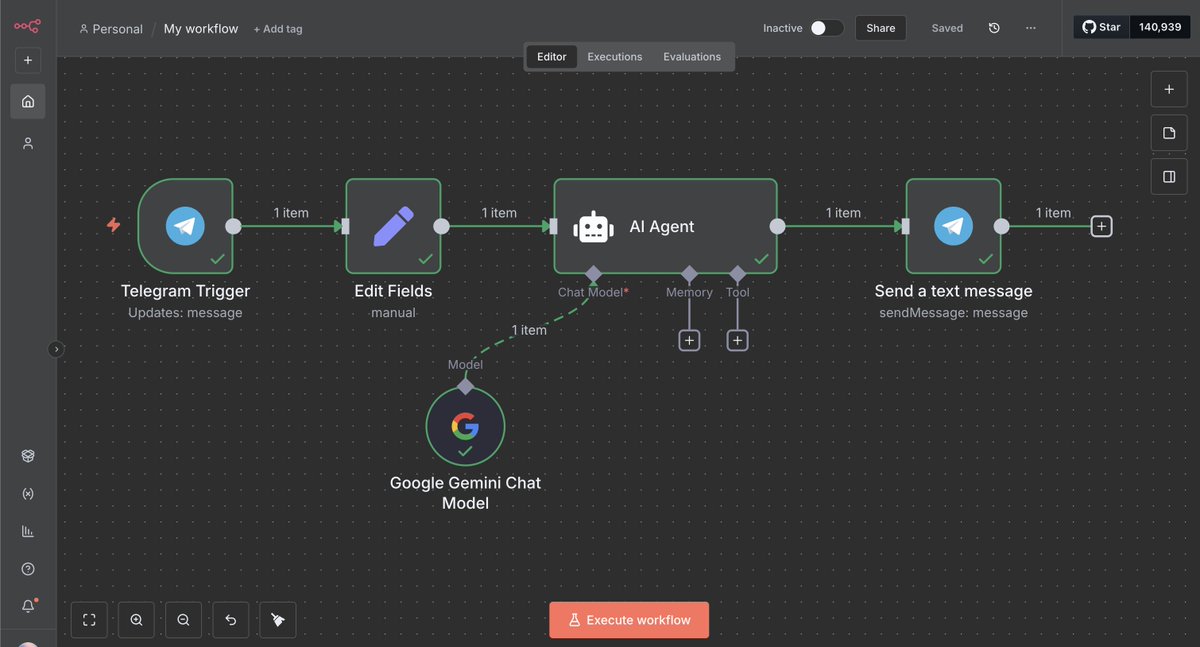Screen dimensions: 1200x647
Task: Select the Google Gemini Chat Model node
Action: click(465, 427)
